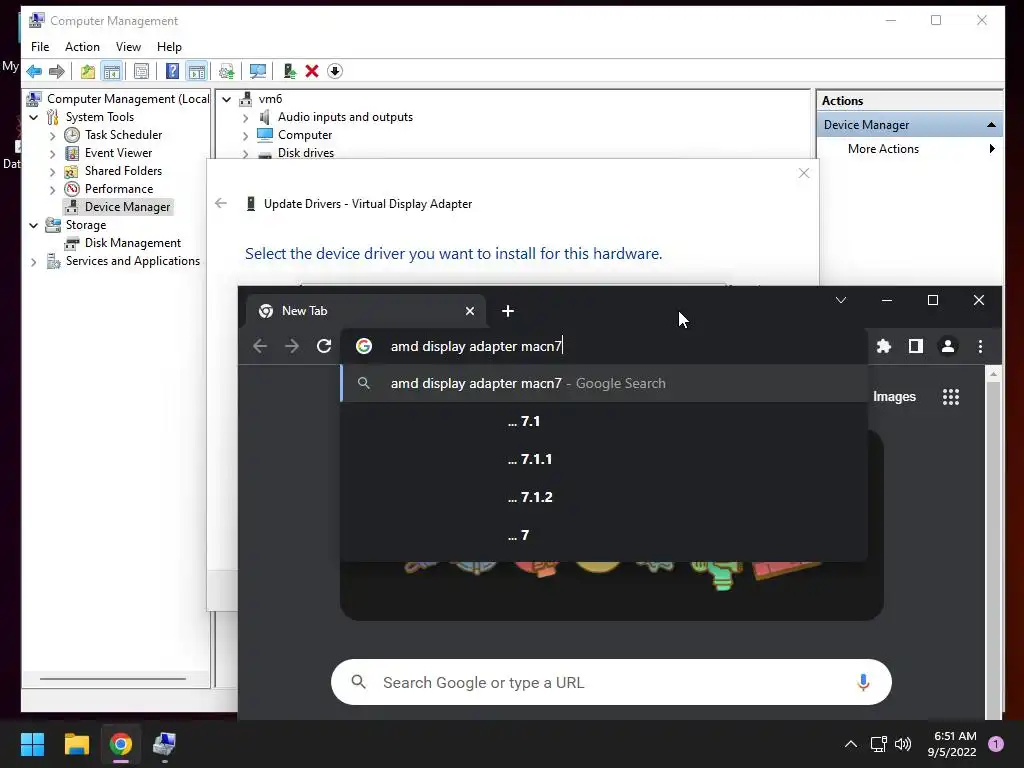Collapse System Tools tree node
This screenshot has height=768, width=1024.
click(33, 118)
